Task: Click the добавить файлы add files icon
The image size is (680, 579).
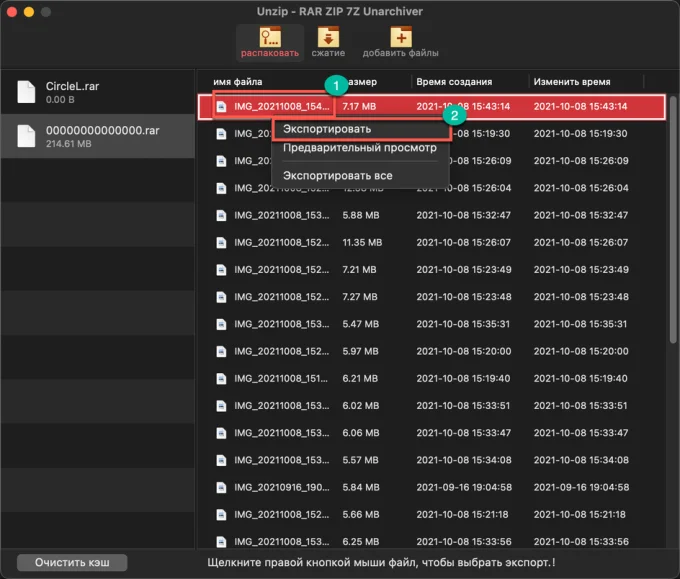Action: click(x=401, y=37)
